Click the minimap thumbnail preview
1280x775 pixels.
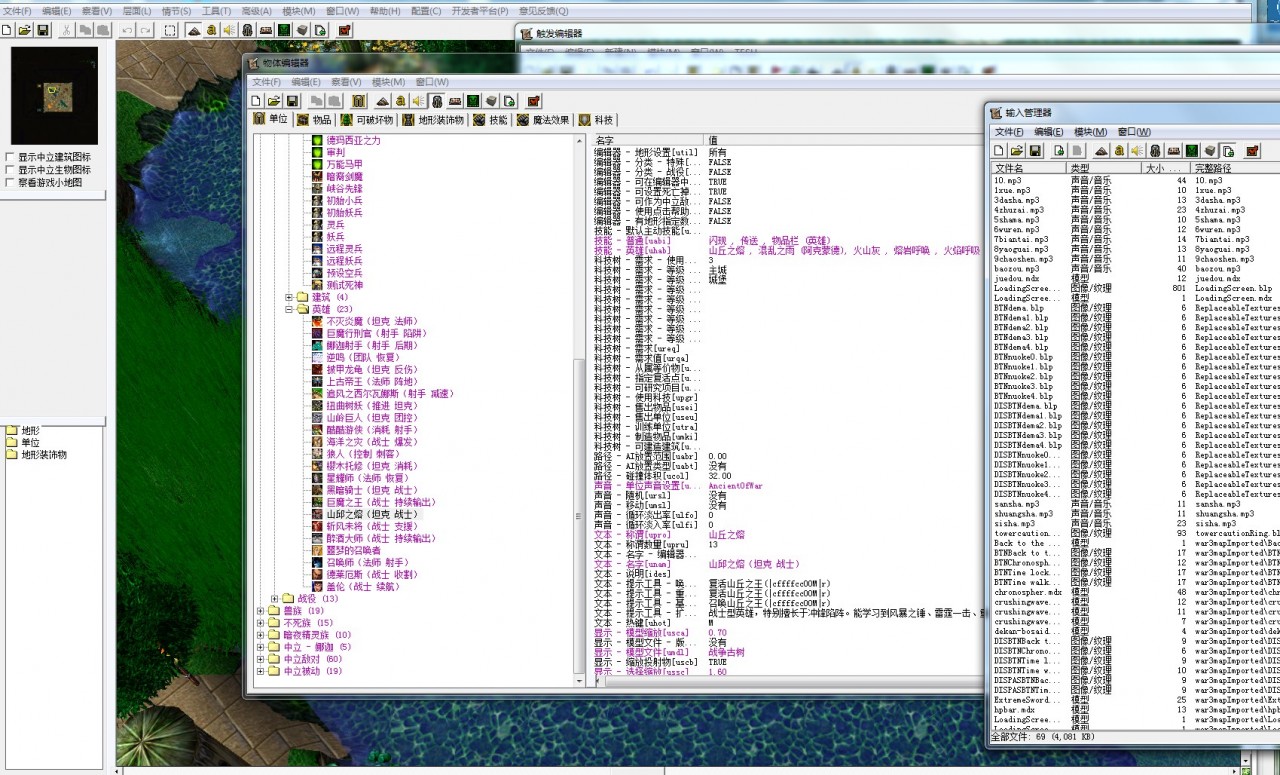[55, 96]
